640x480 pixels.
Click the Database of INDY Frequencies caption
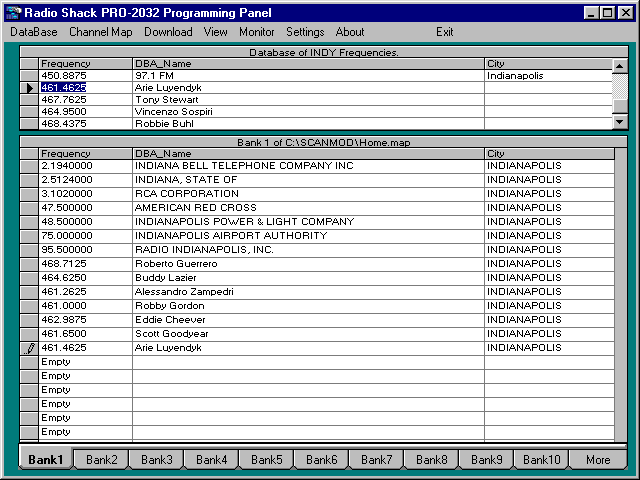(x=324, y=52)
